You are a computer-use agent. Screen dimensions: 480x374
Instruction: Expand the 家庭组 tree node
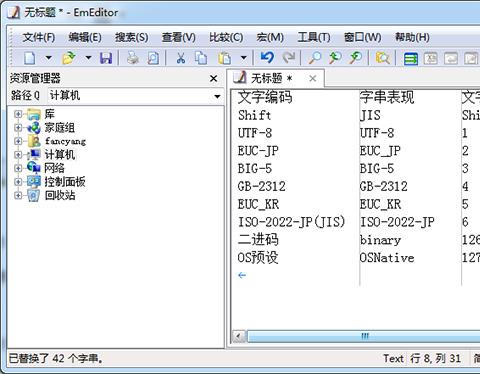point(18,128)
